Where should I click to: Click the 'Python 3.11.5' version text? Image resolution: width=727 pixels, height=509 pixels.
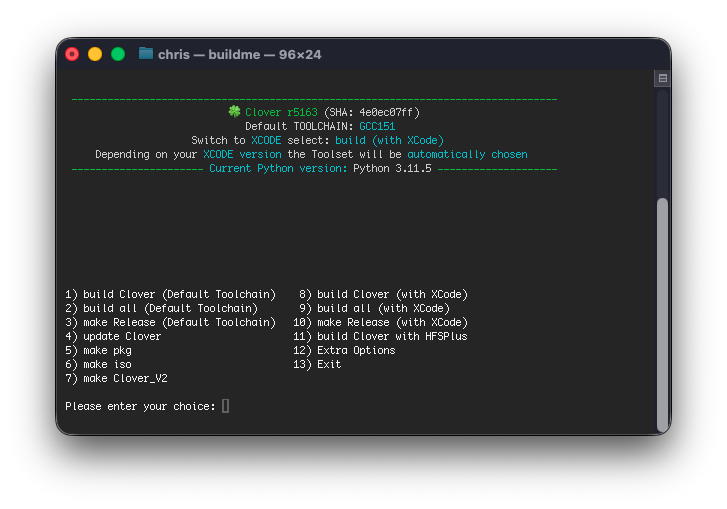tap(392, 168)
